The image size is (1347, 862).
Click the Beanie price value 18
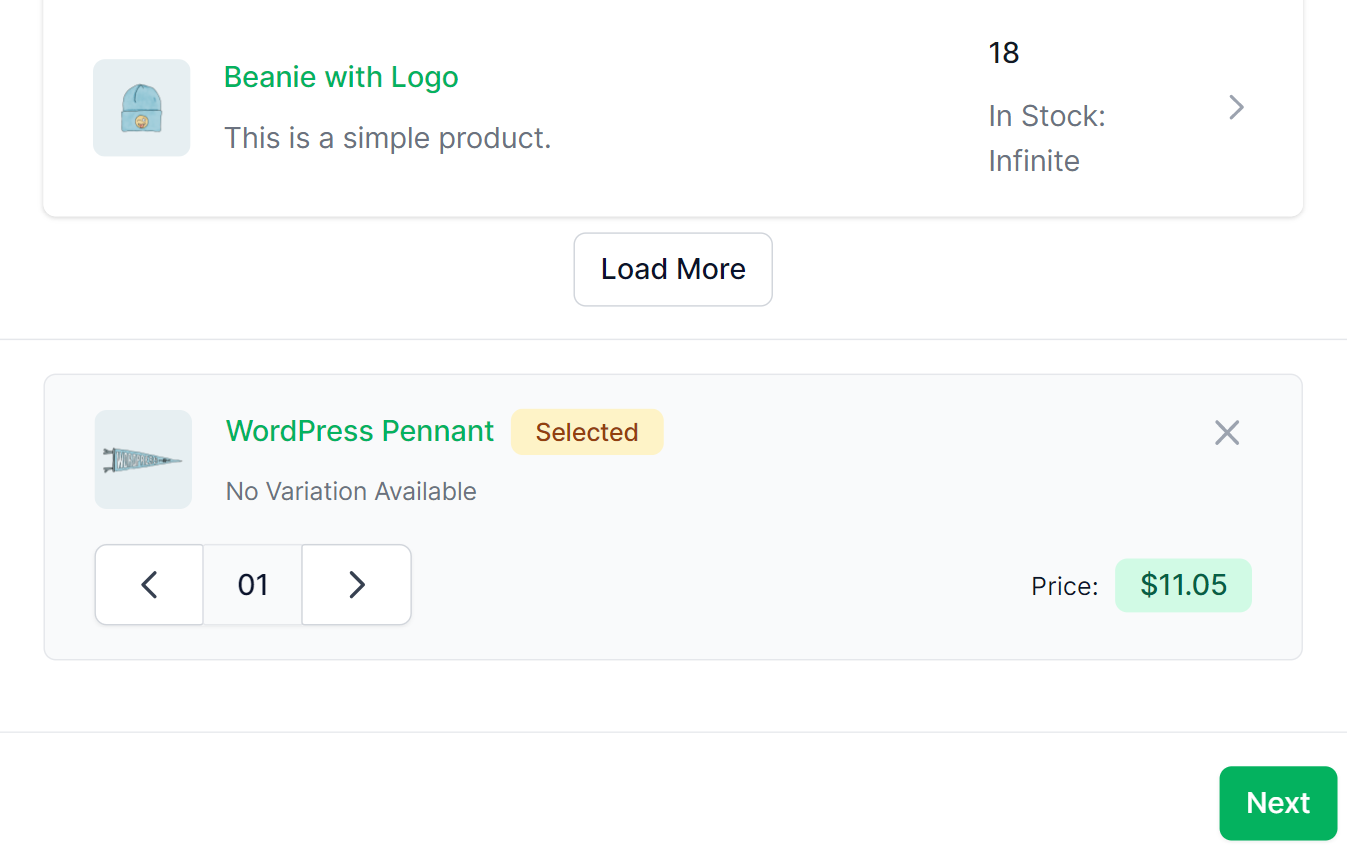[1004, 53]
